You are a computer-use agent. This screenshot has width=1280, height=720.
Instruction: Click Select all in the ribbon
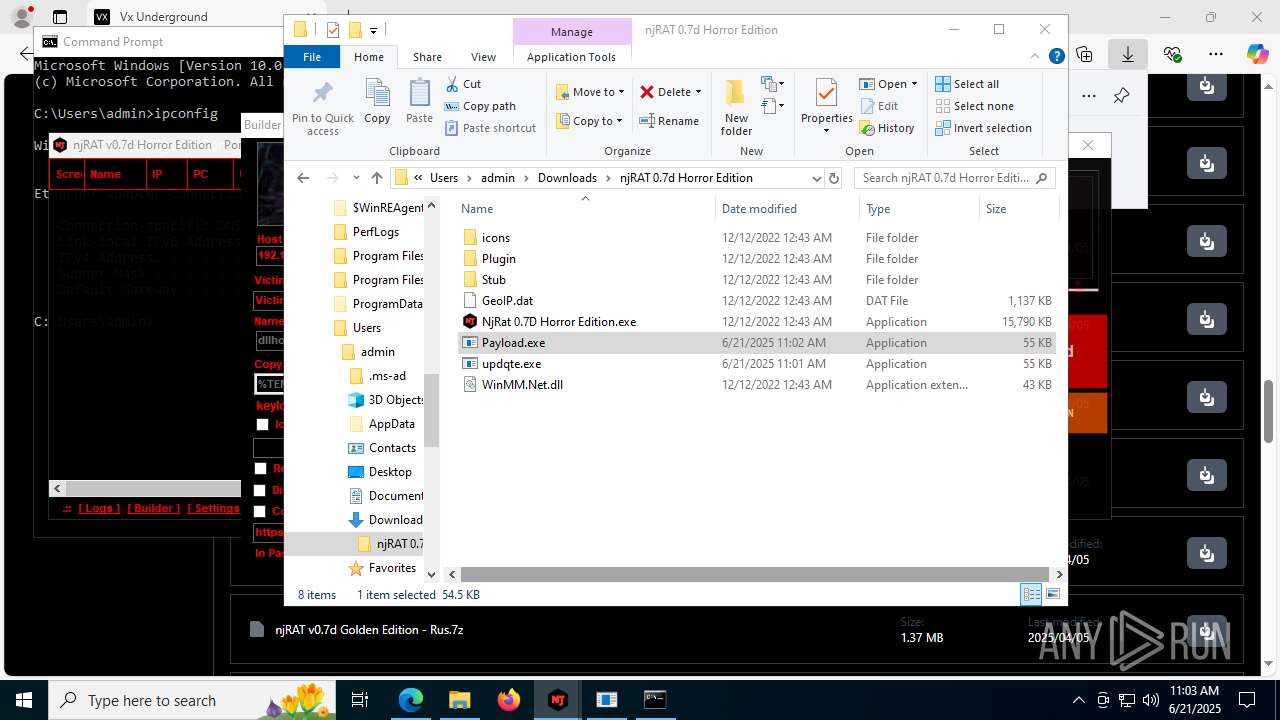point(967,84)
